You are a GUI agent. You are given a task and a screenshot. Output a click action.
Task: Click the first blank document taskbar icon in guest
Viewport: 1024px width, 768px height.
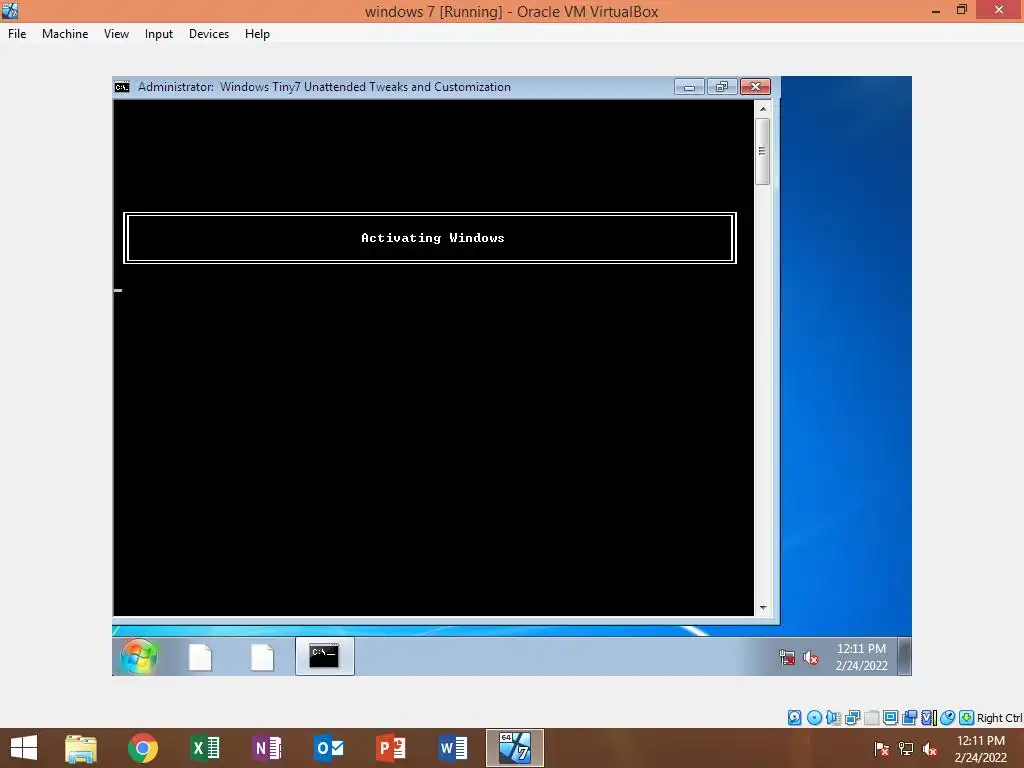[200, 657]
